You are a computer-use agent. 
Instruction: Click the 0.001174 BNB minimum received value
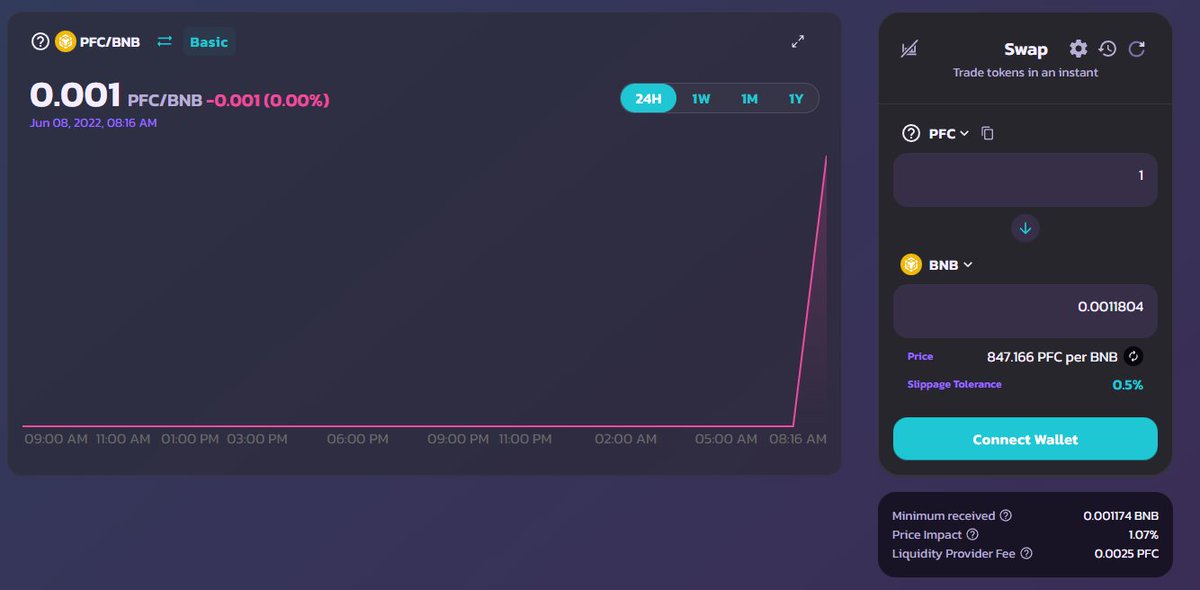[x=1121, y=516]
